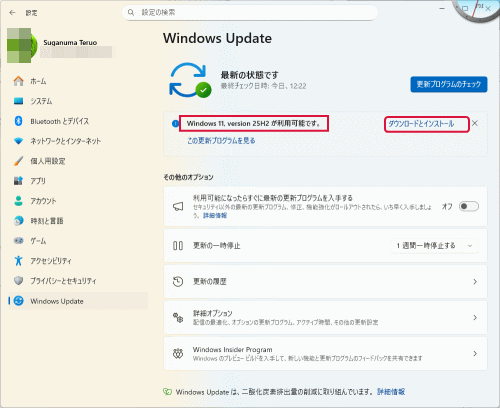Click 最終チェック日時 timestamp text
500x408 pixels.
pos(263,86)
